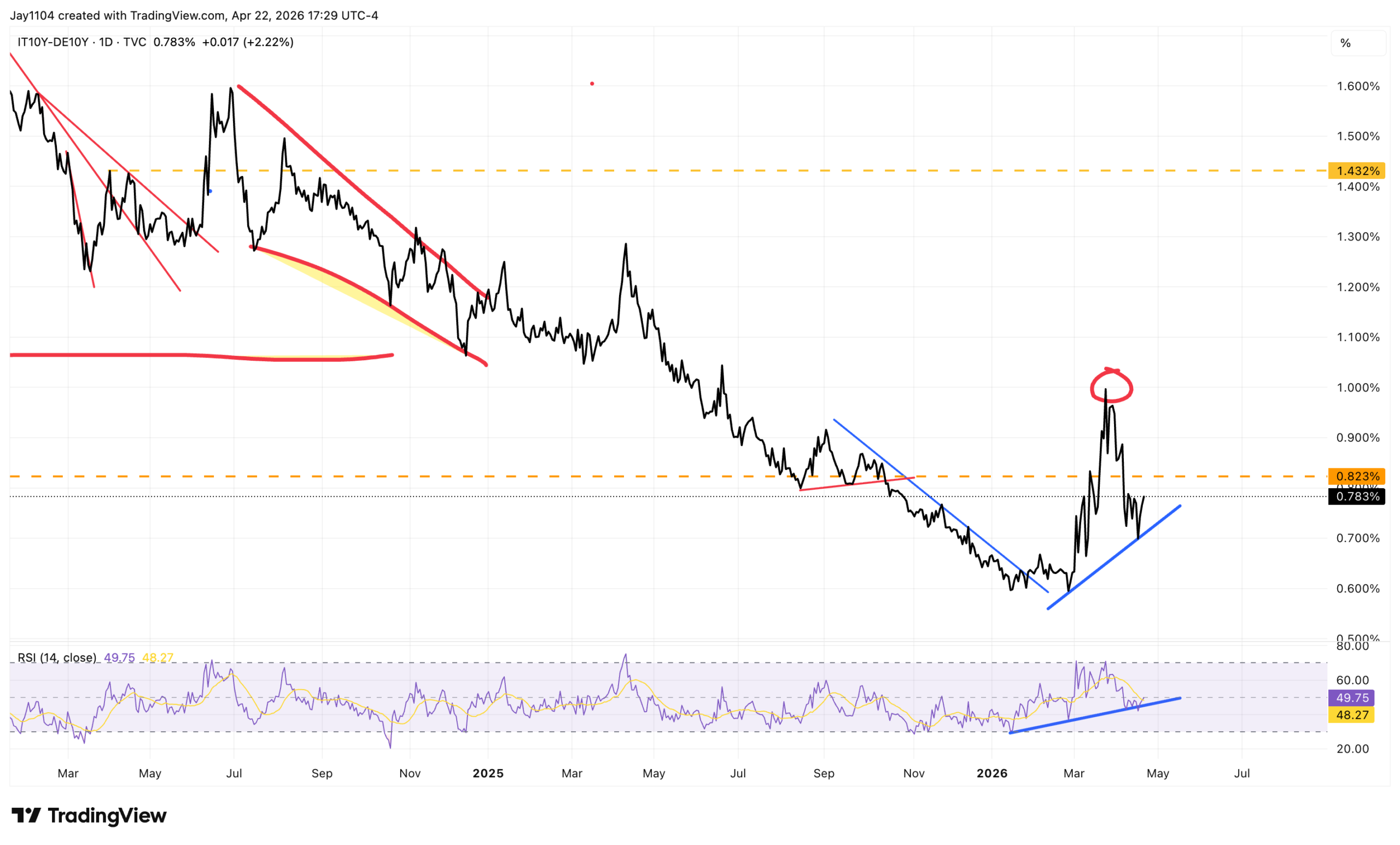
Task: Click the RSI (14, close) indicator title
Action: pyautogui.click(x=57, y=658)
